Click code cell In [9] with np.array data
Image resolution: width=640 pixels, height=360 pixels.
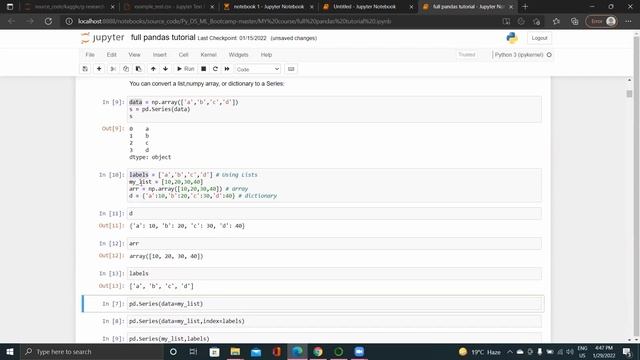334,109
